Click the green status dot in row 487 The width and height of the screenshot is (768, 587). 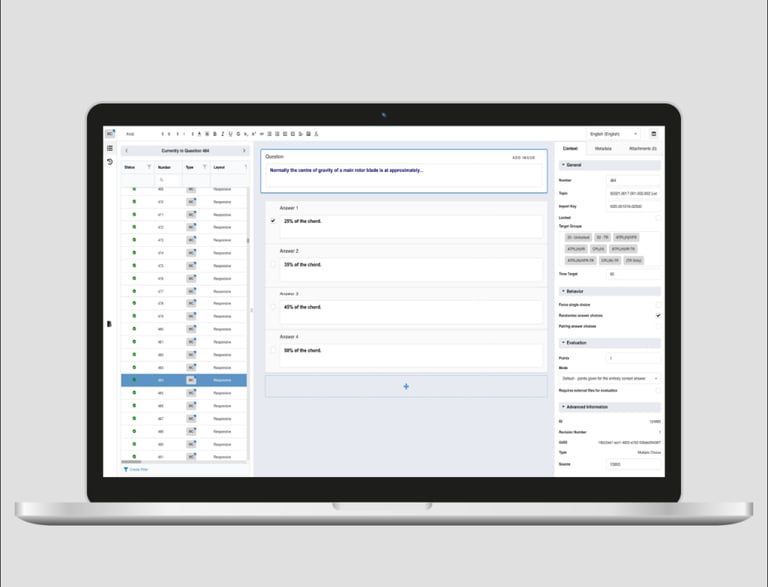point(134,418)
